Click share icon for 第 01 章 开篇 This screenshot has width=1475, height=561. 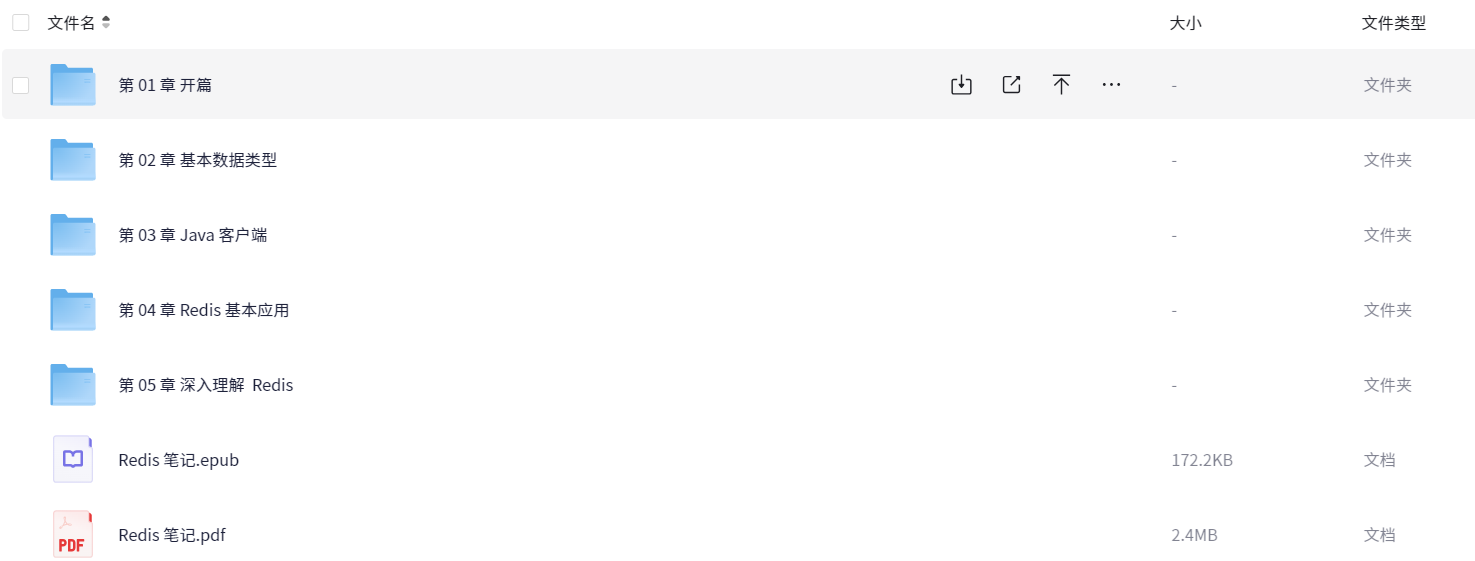pyautogui.click(x=1011, y=85)
